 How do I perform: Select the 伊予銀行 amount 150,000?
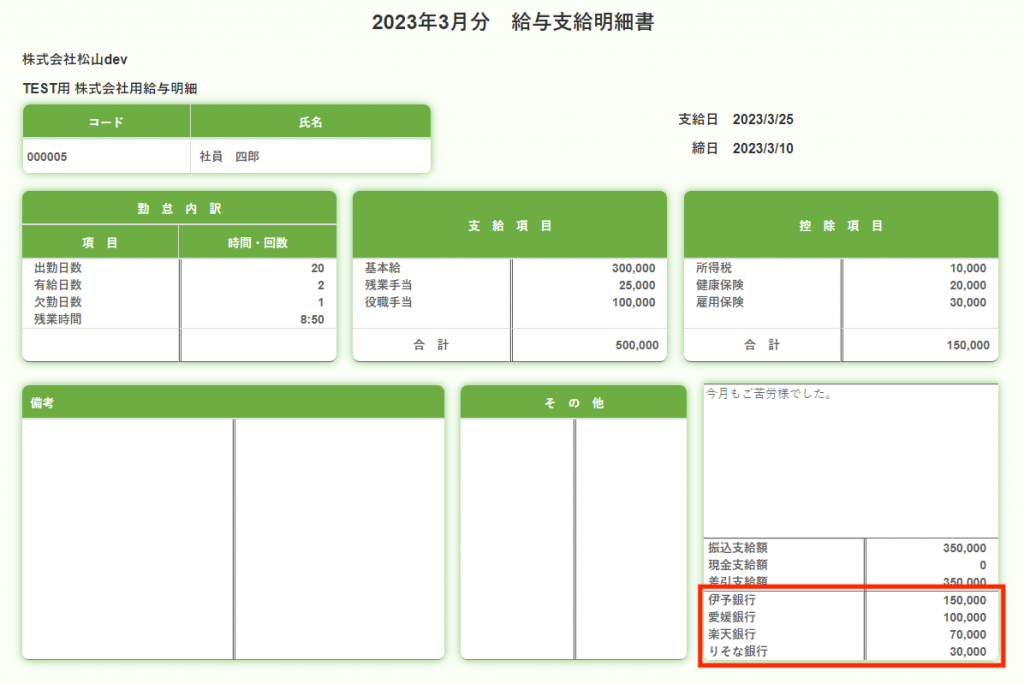coord(965,600)
